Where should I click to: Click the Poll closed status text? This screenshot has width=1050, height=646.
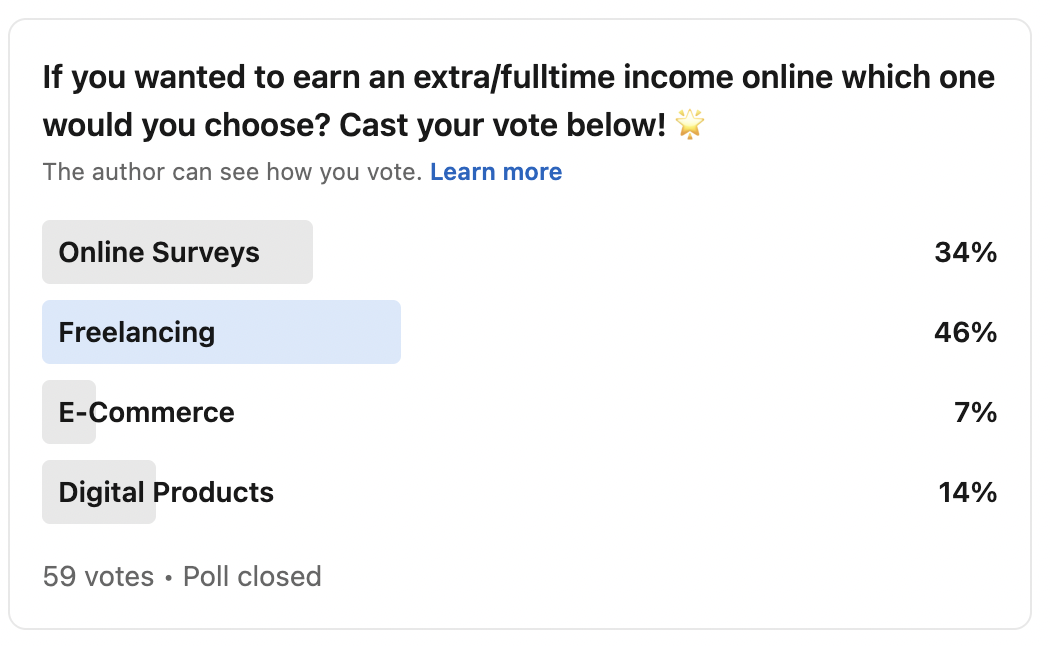[x=252, y=576]
